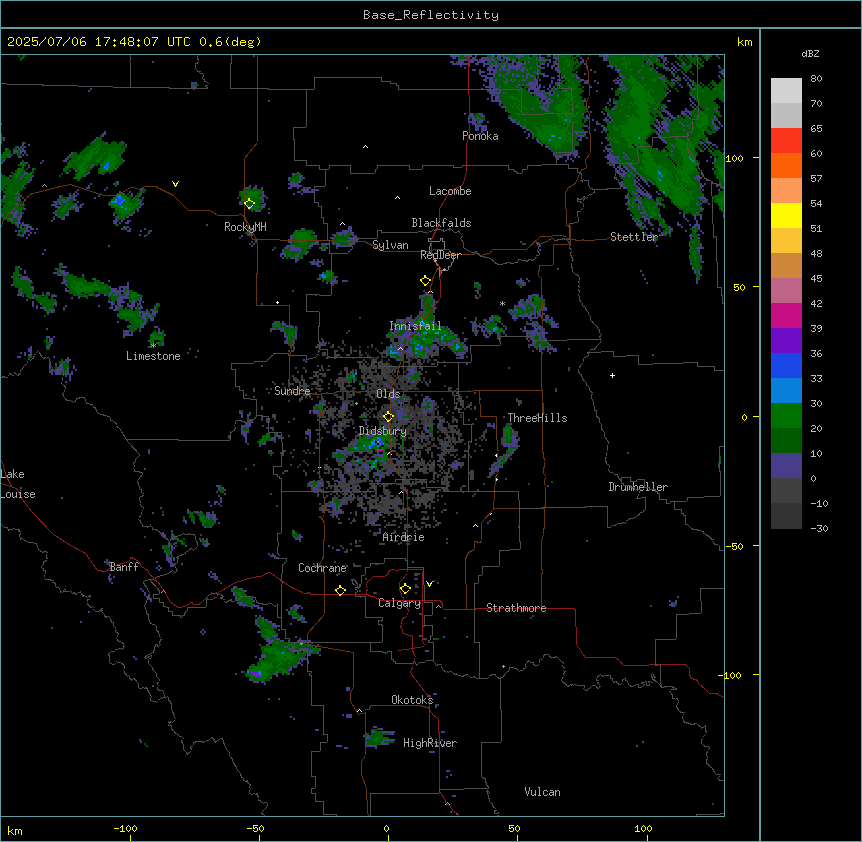The image size is (862, 842).
Task: Select the Sylvan label
Action: pos(390,245)
